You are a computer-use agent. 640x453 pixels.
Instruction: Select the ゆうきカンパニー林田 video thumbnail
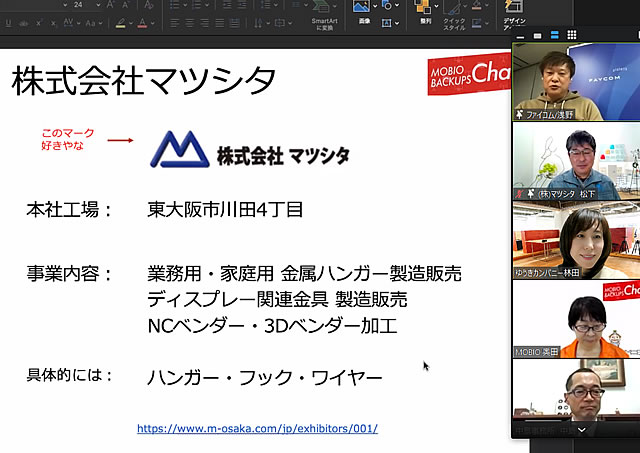576,240
